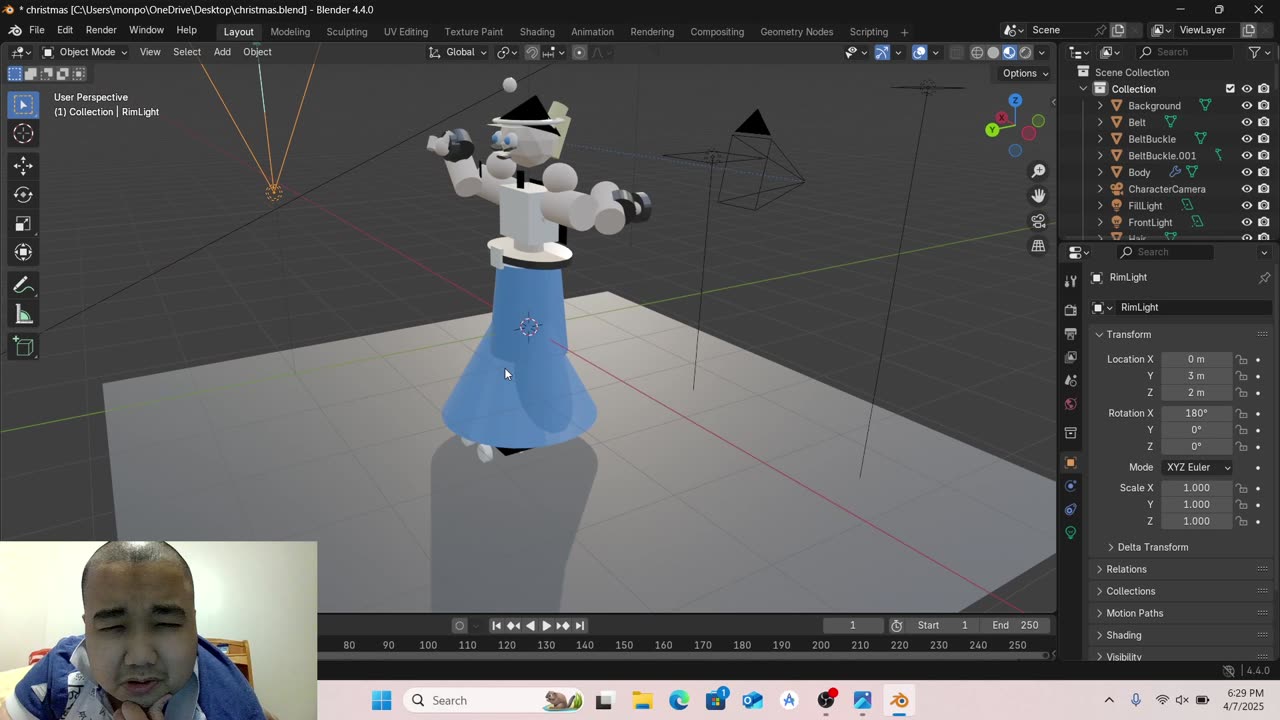
Task: Open the Physics properties tab
Action: (1071, 486)
